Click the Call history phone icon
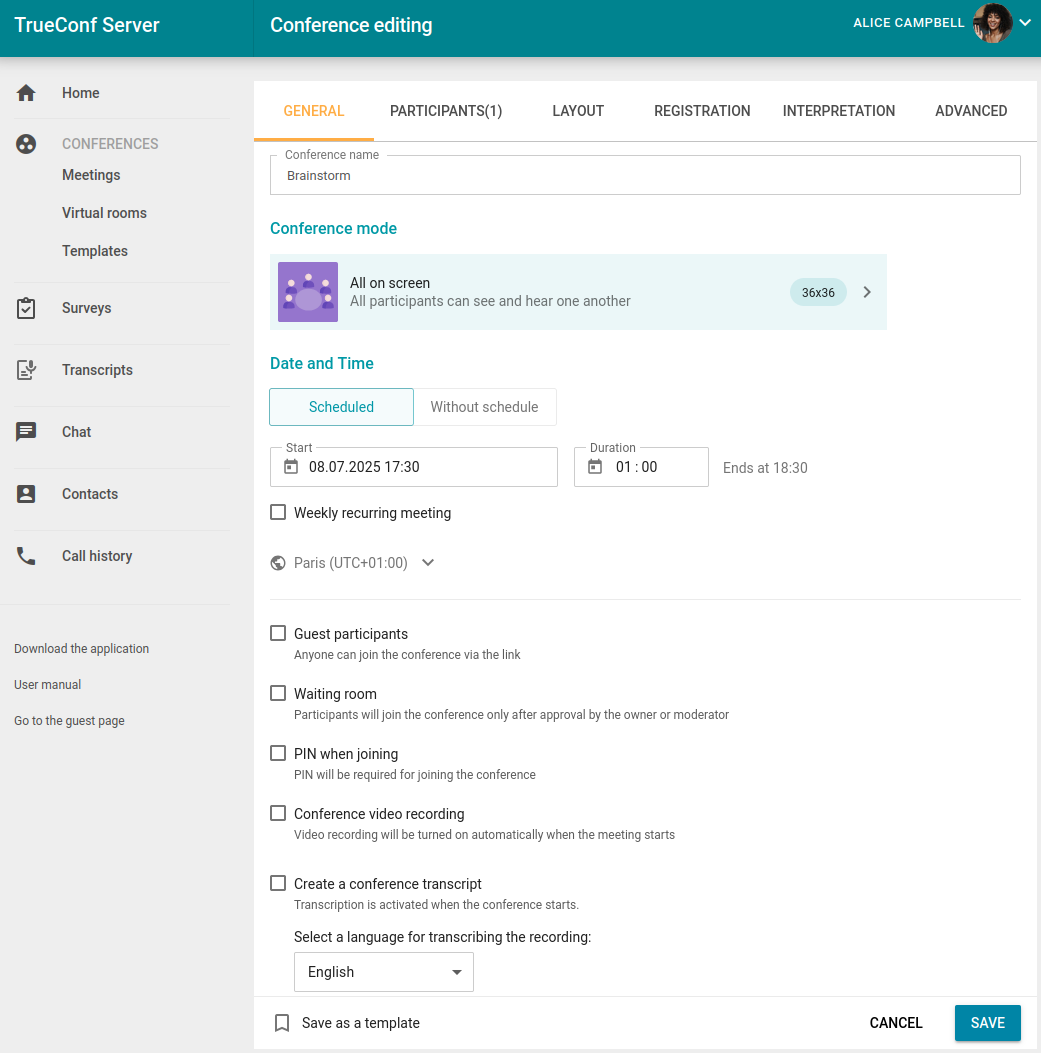The image size is (1041, 1053). tap(27, 556)
